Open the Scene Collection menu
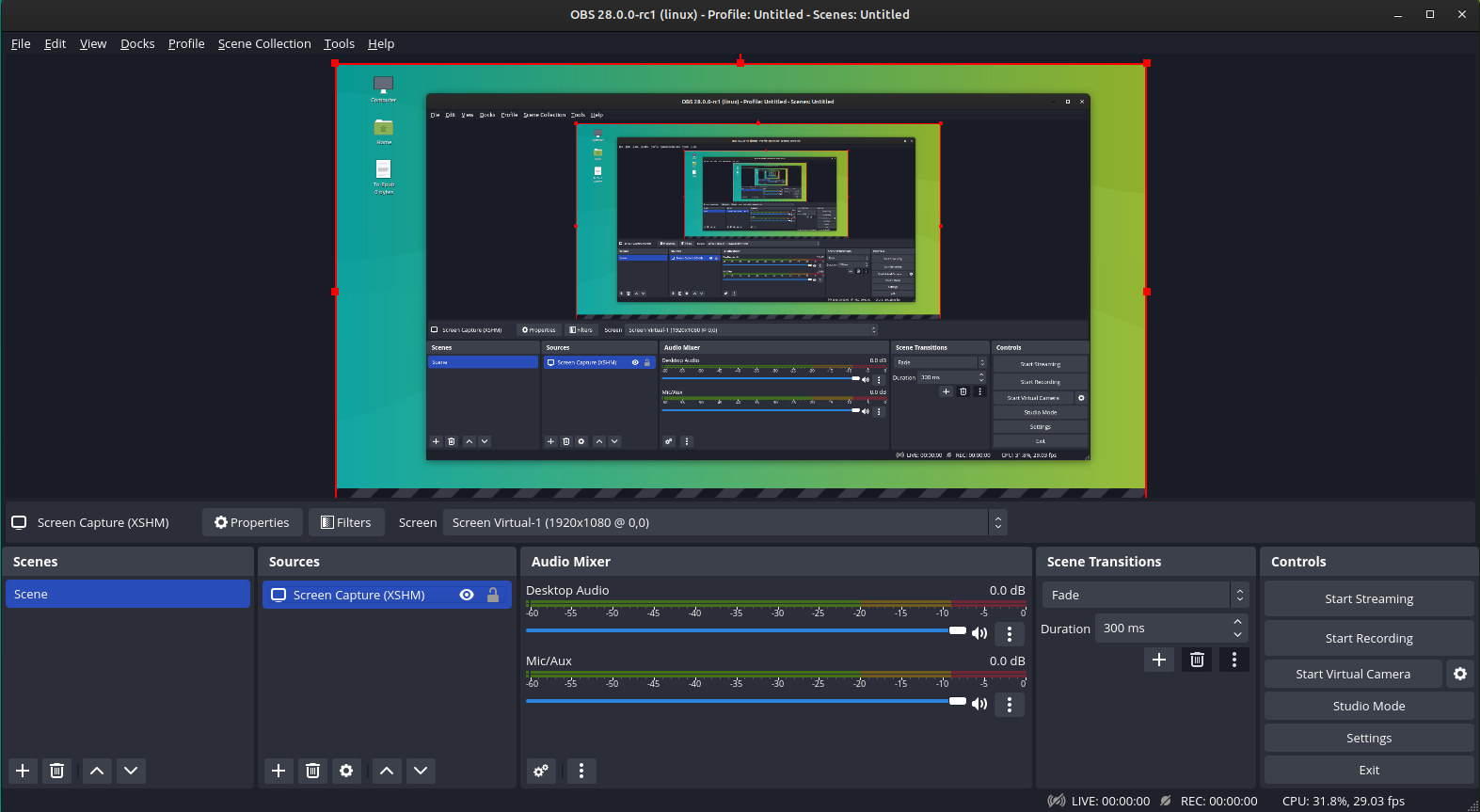 264,43
